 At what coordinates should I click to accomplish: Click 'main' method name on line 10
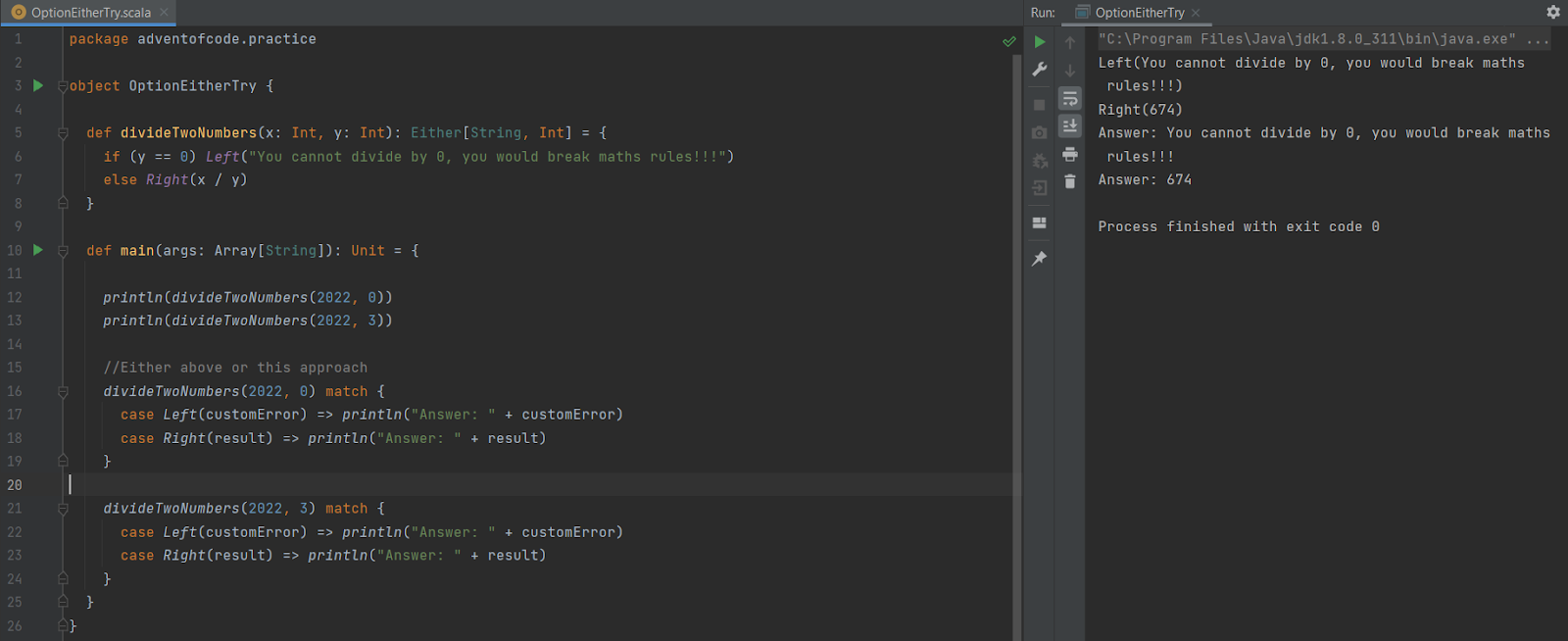[x=137, y=250]
